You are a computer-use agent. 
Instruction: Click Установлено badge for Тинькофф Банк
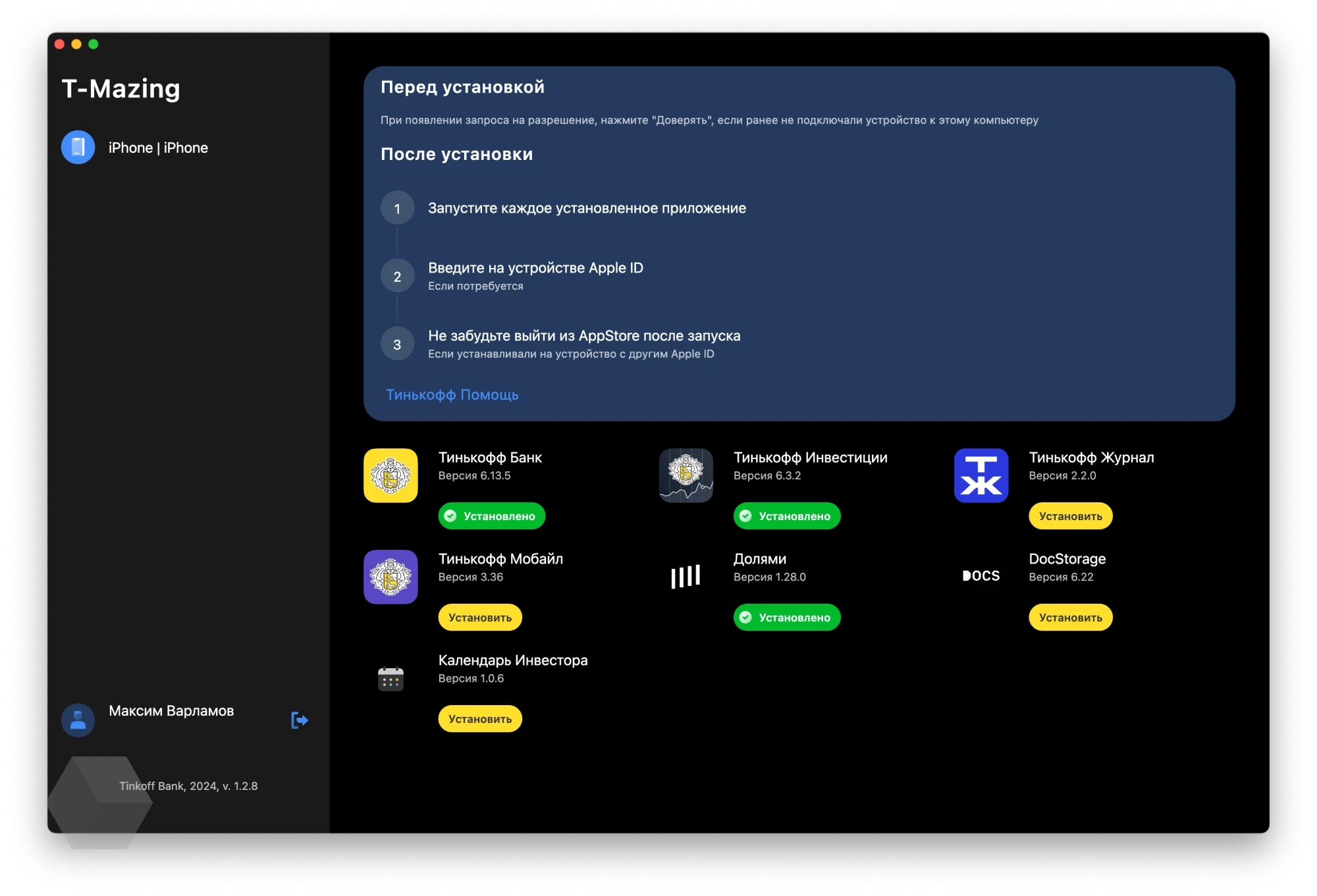pyautogui.click(x=491, y=516)
